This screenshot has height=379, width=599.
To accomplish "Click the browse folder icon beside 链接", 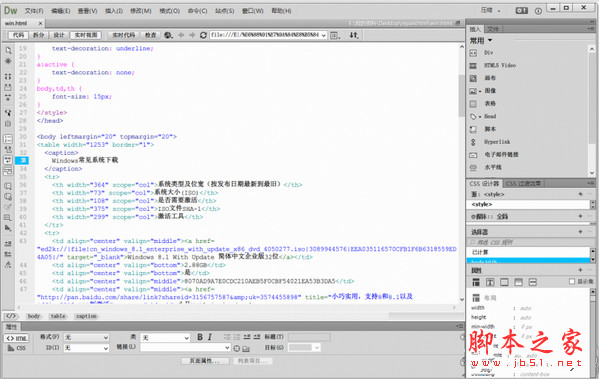I will [246, 348].
